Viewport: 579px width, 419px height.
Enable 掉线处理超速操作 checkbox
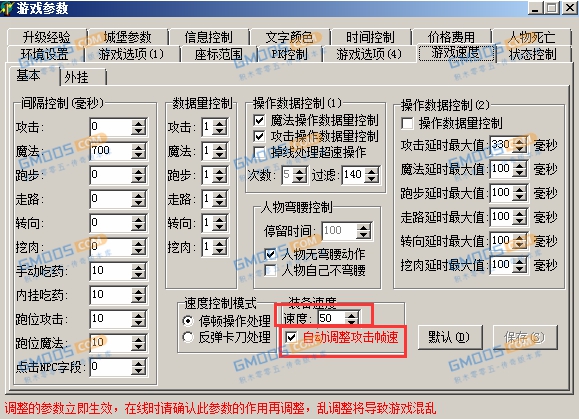[259, 152]
